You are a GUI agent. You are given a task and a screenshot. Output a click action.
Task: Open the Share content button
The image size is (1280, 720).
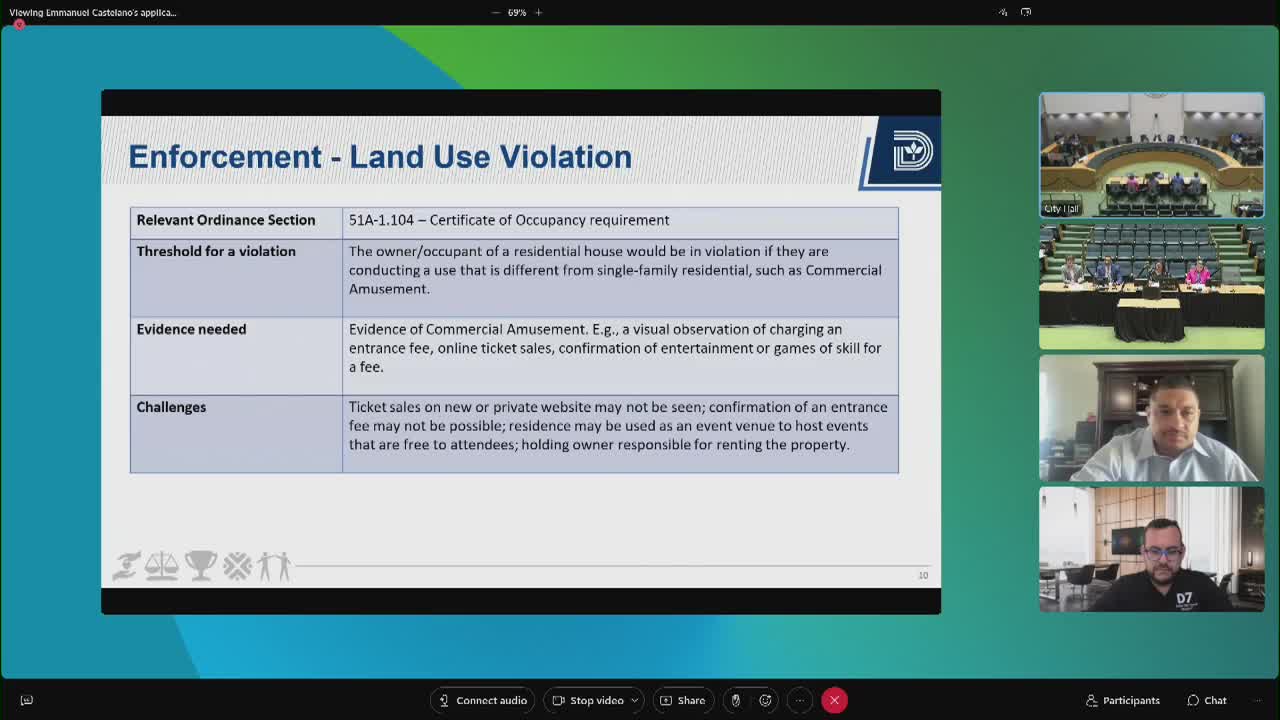click(x=683, y=700)
